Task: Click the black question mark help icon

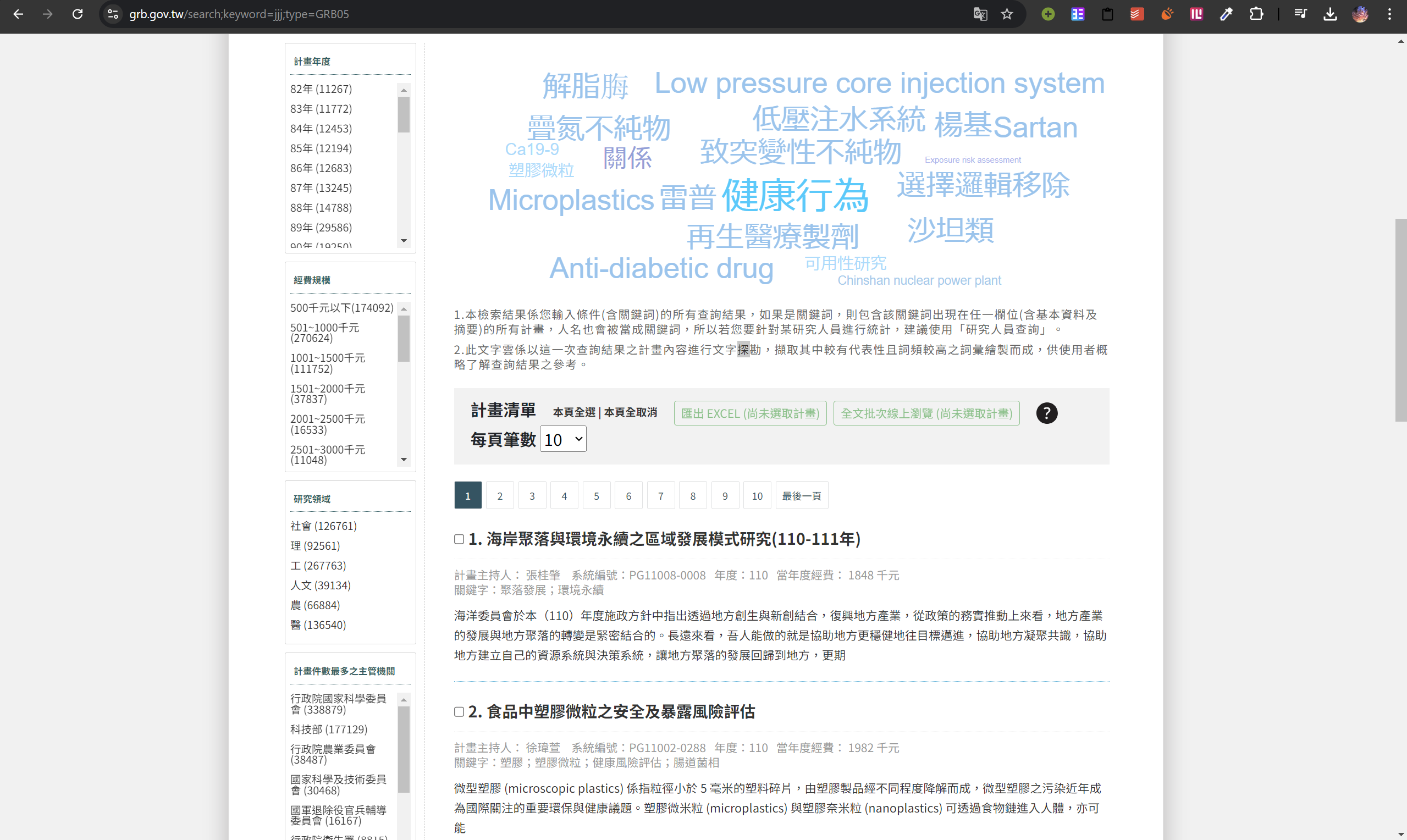Action: (x=1046, y=413)
